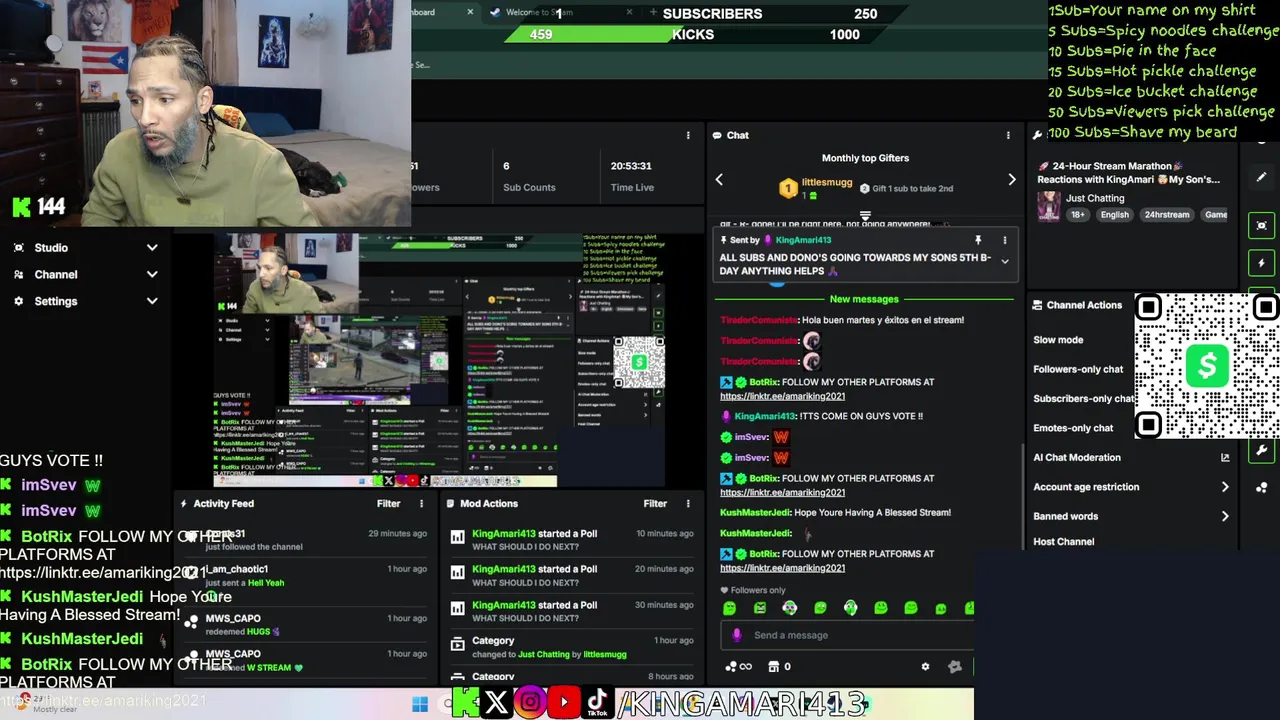Expand the Settings sidebar section
The image size is (1280, 720).
point(152,301)
